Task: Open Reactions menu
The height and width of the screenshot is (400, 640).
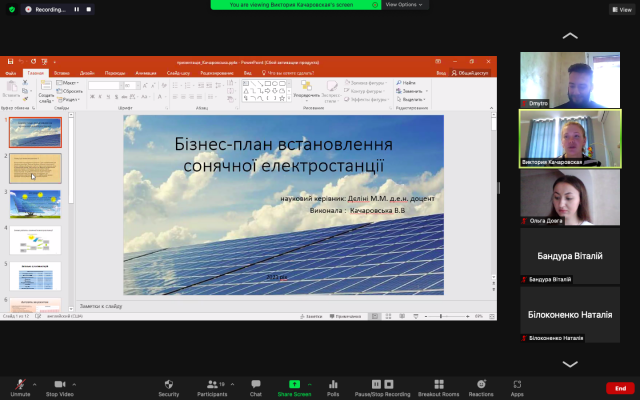Action: (481, 388)
